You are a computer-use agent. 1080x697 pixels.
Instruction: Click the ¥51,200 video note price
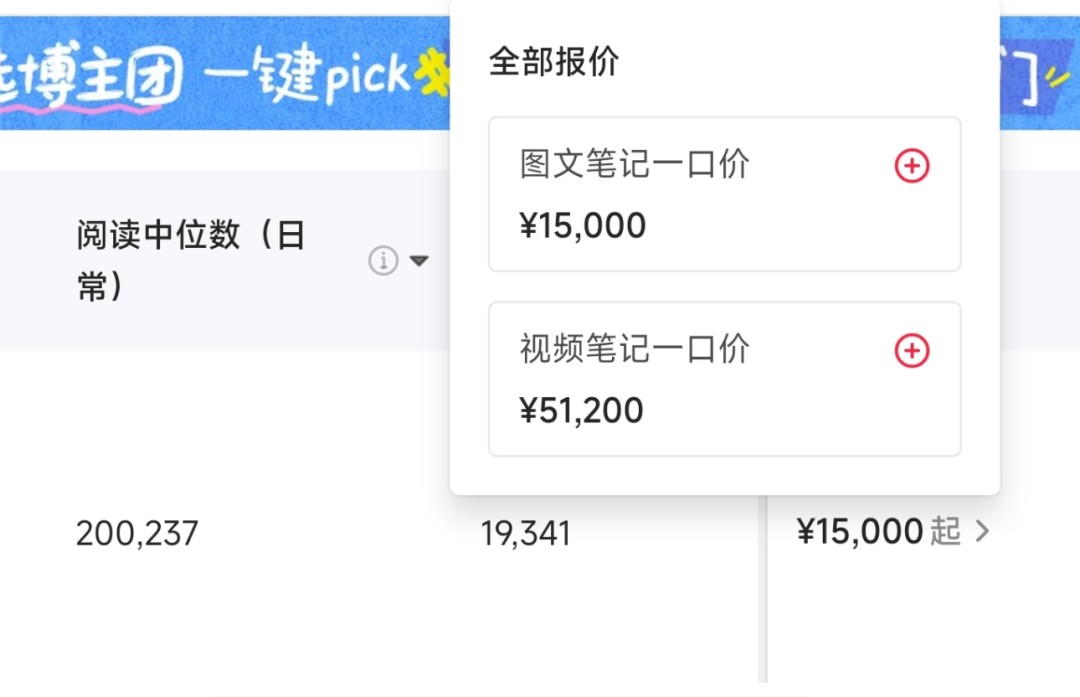point(581,411)
